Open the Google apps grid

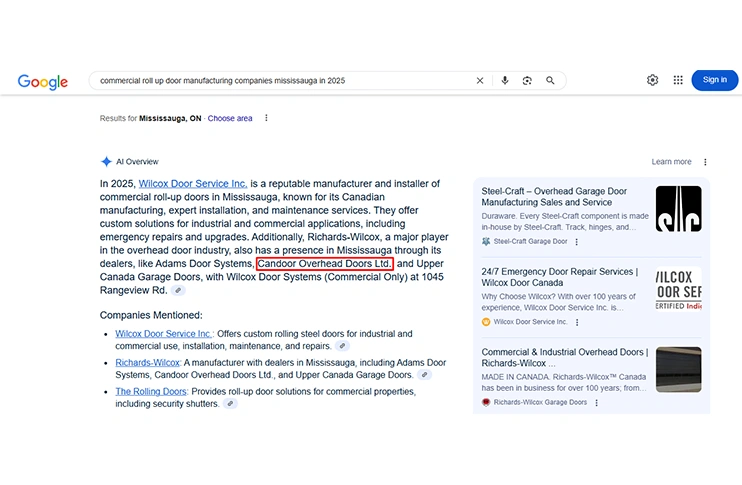tap(678, 80)
